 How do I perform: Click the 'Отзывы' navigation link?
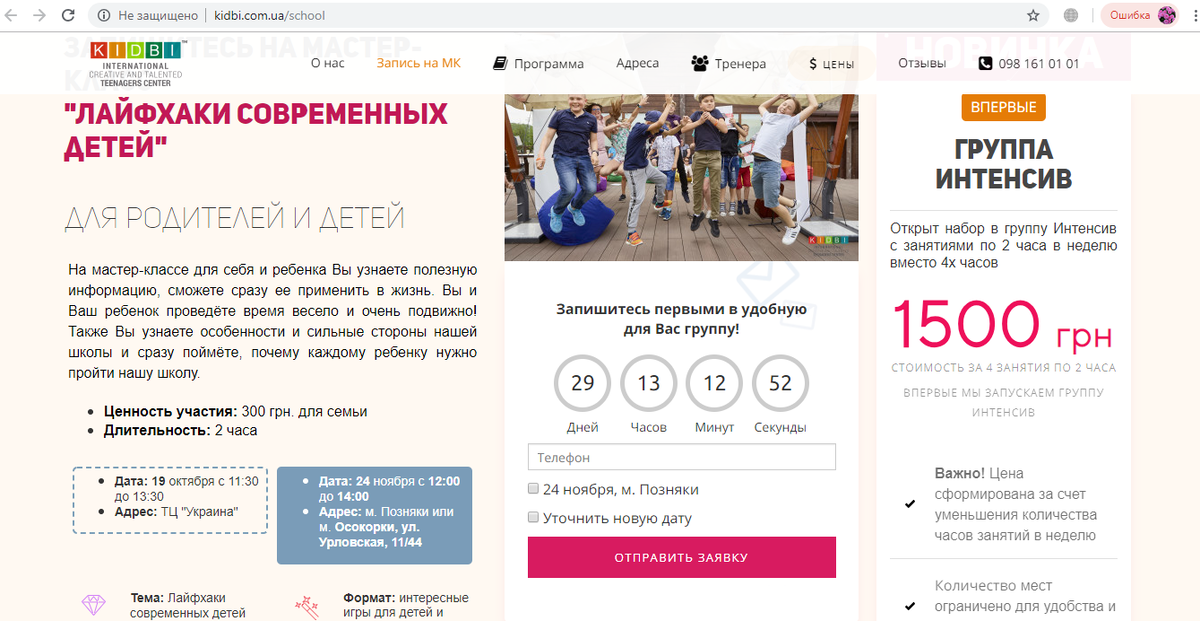point(922,63)
